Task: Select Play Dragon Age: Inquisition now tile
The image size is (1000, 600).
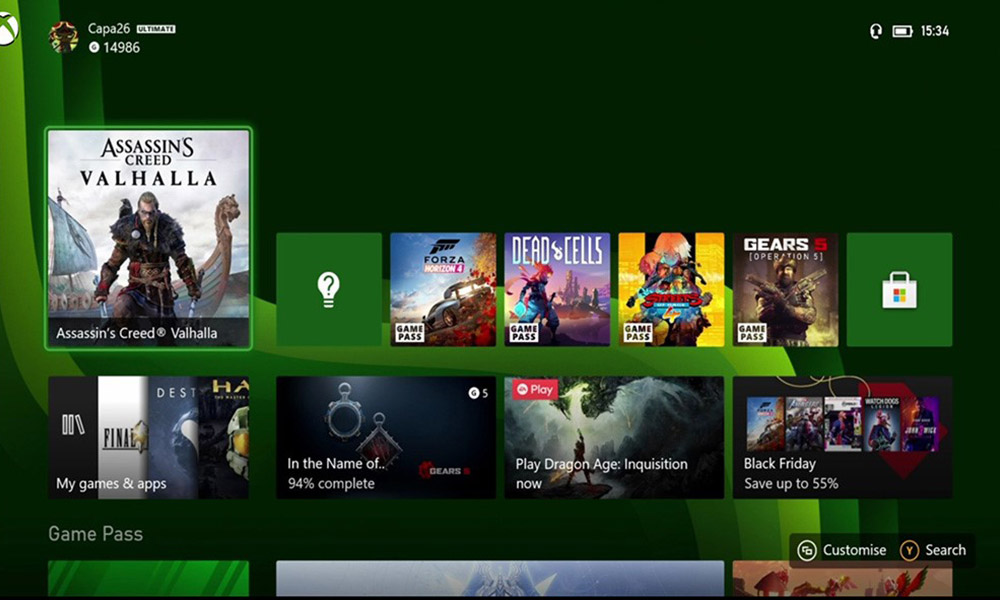Action: click(614, 437)
